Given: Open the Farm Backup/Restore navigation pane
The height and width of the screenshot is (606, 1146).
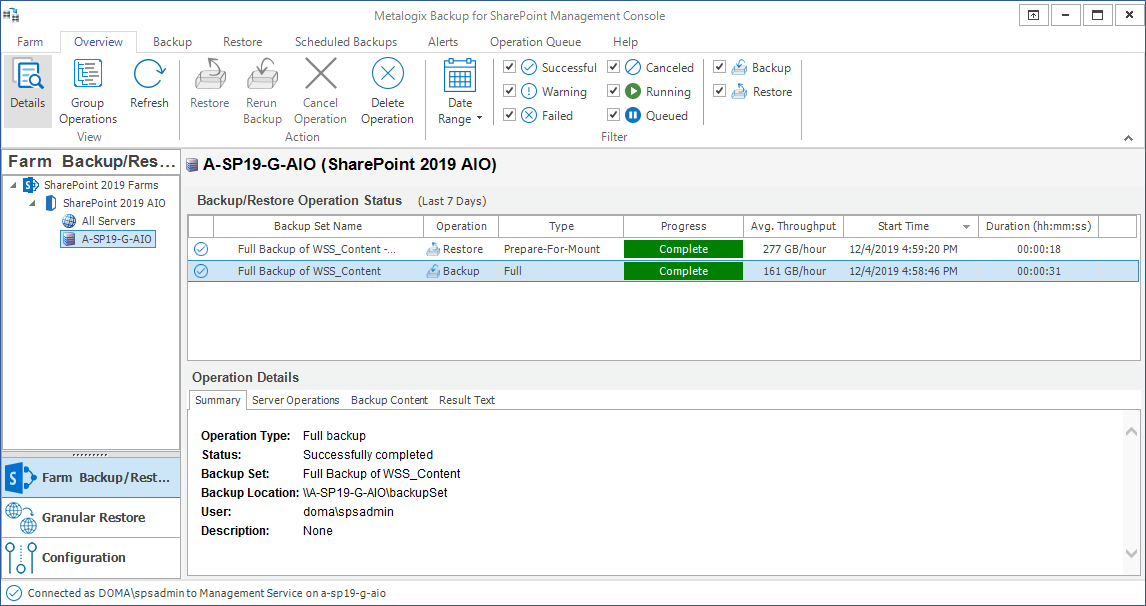Looking at the screenshot, I should 91,477.
